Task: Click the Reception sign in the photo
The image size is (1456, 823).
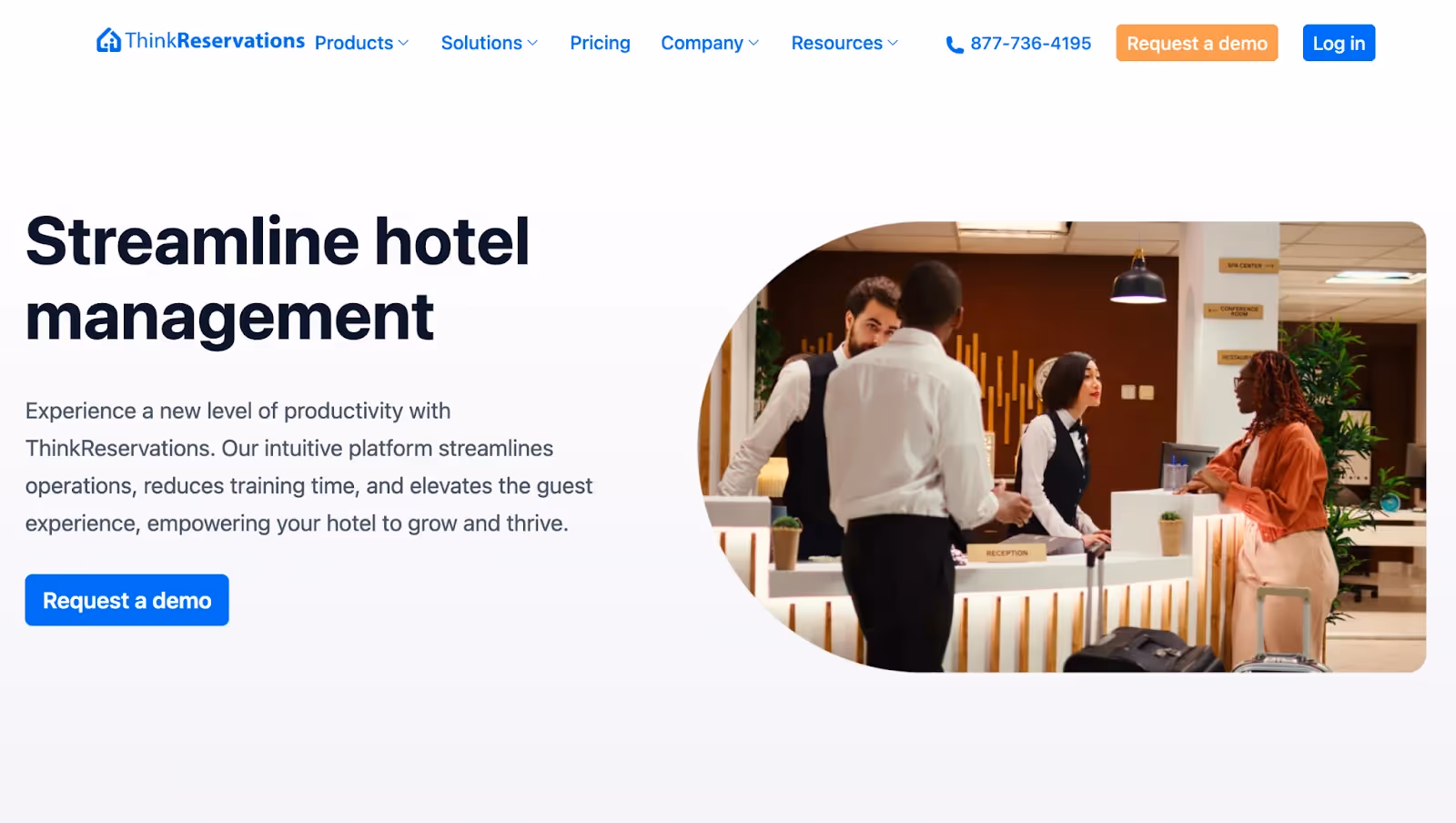Action: pyautogui.click(x=1006, y=553)
